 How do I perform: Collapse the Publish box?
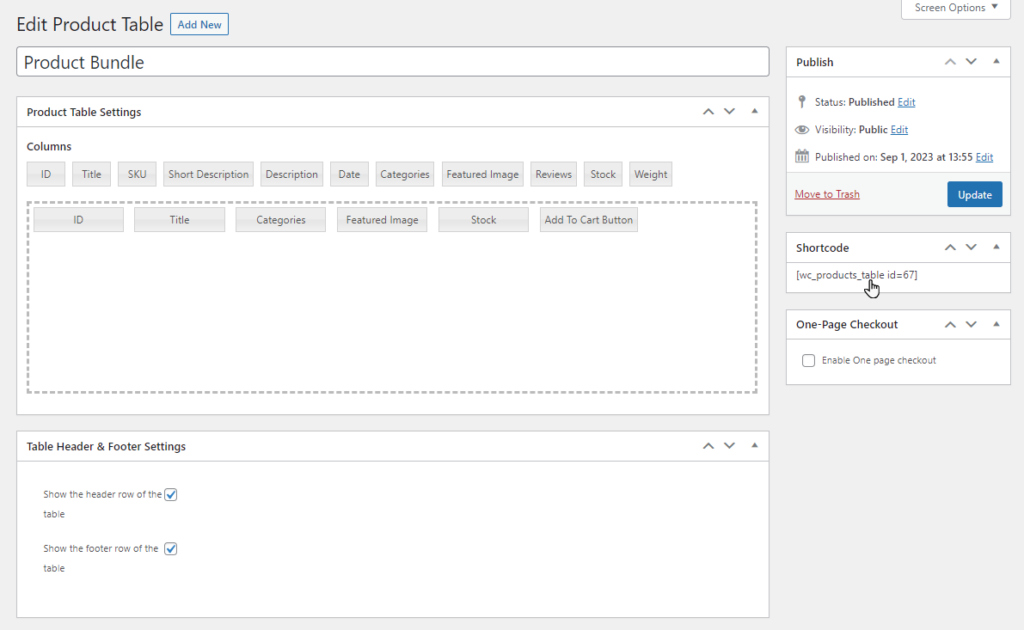point(996,61)
